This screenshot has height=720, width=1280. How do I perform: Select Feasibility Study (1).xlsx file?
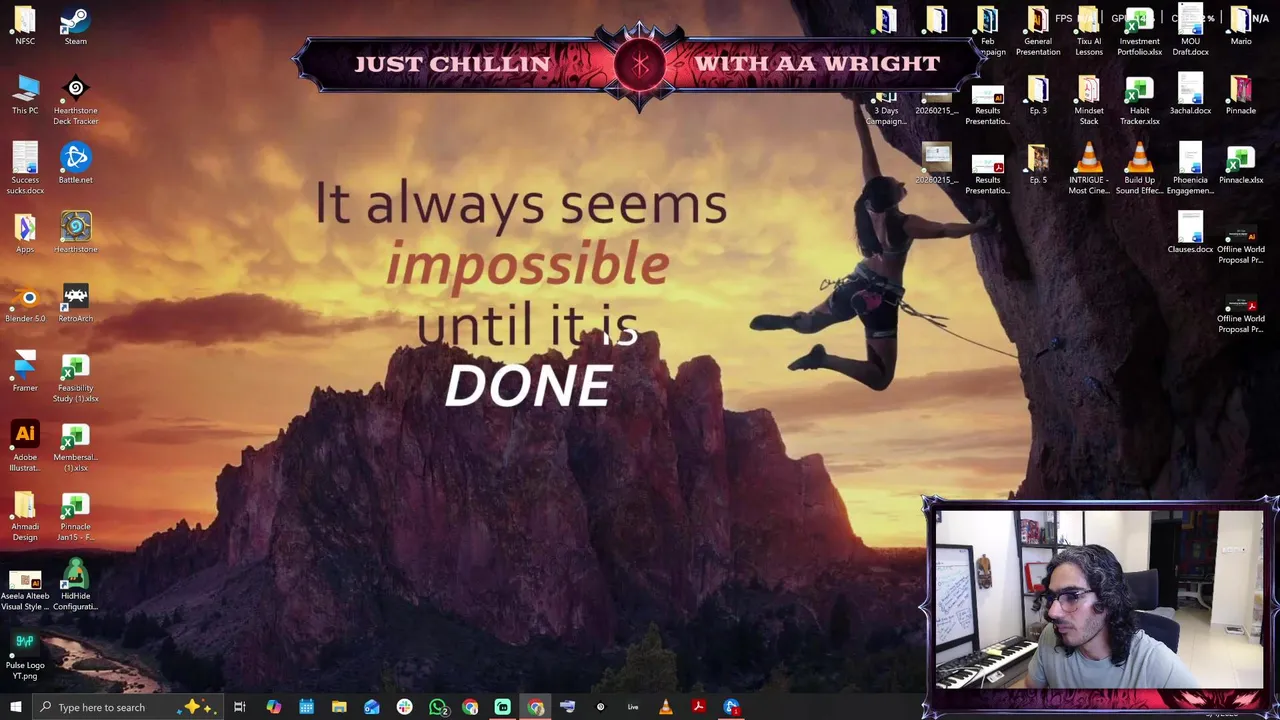[x=75, y=377]
